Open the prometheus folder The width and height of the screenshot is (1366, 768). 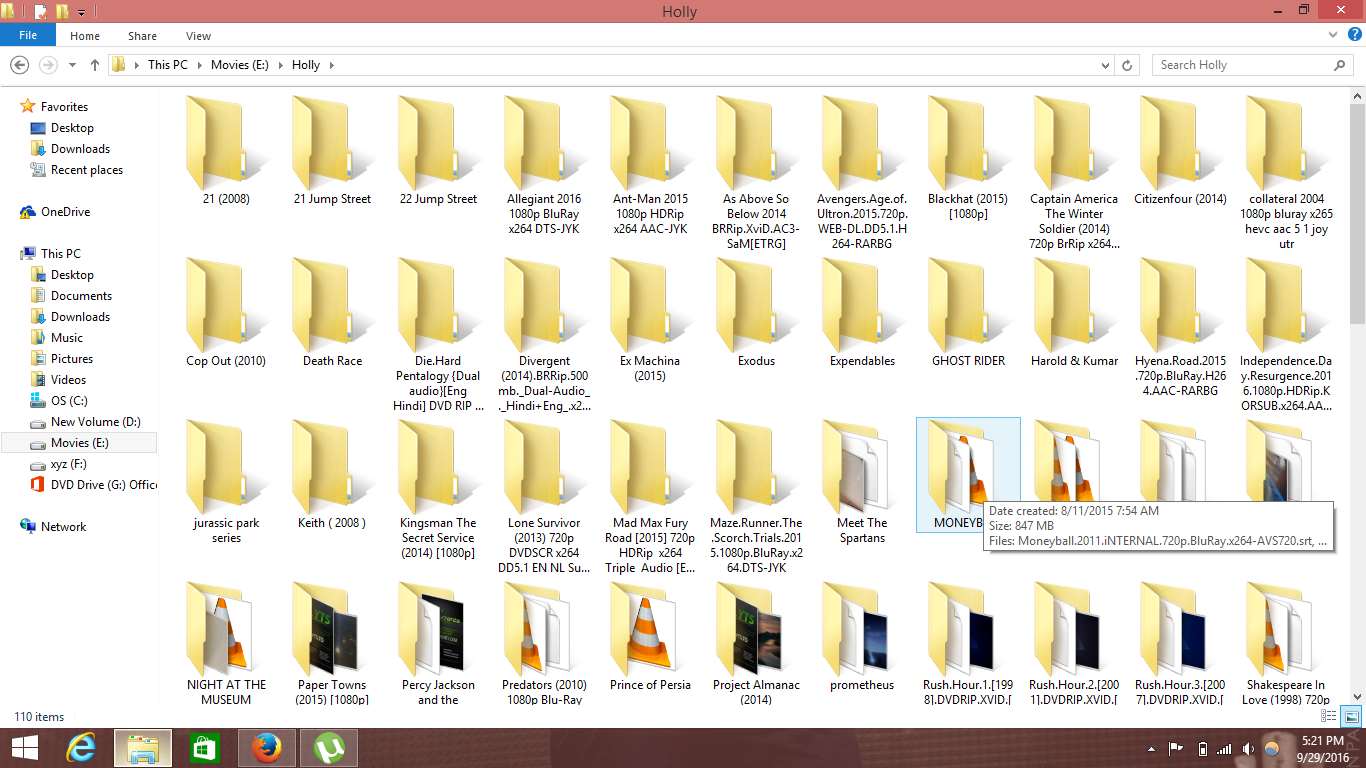(x=862, y=636)
